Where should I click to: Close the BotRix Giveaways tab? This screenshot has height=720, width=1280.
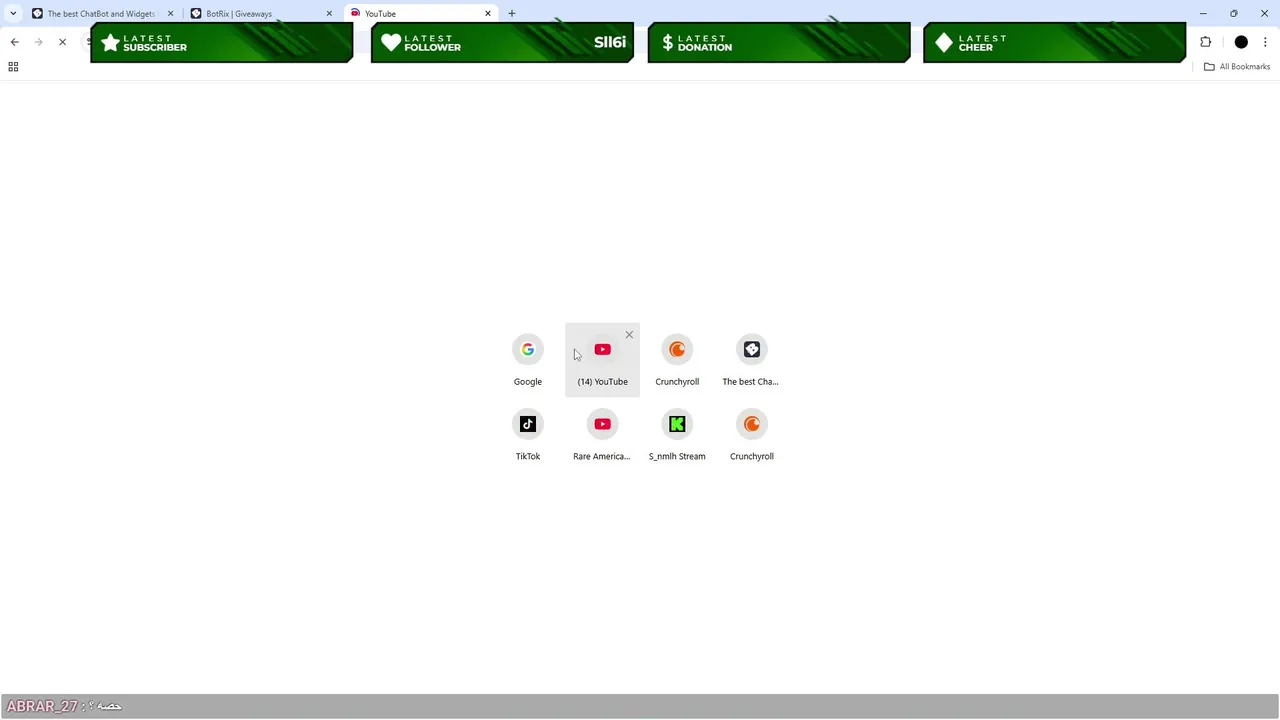pyautogui.click(x=329, y=13)
